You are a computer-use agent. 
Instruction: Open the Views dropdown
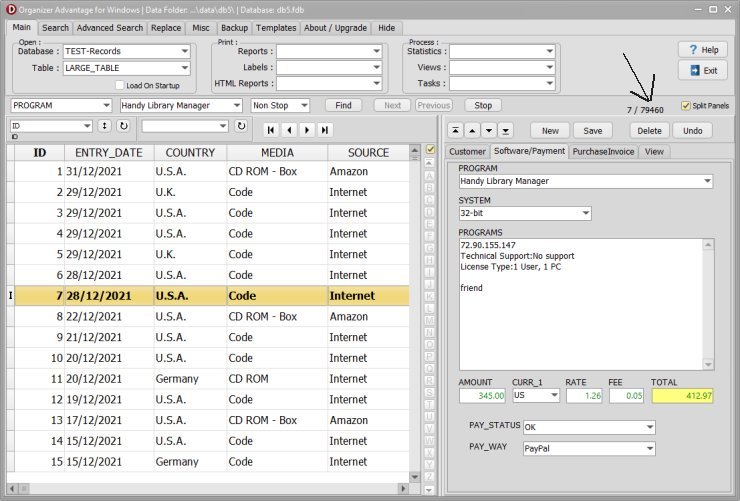(x=549, y=67)
